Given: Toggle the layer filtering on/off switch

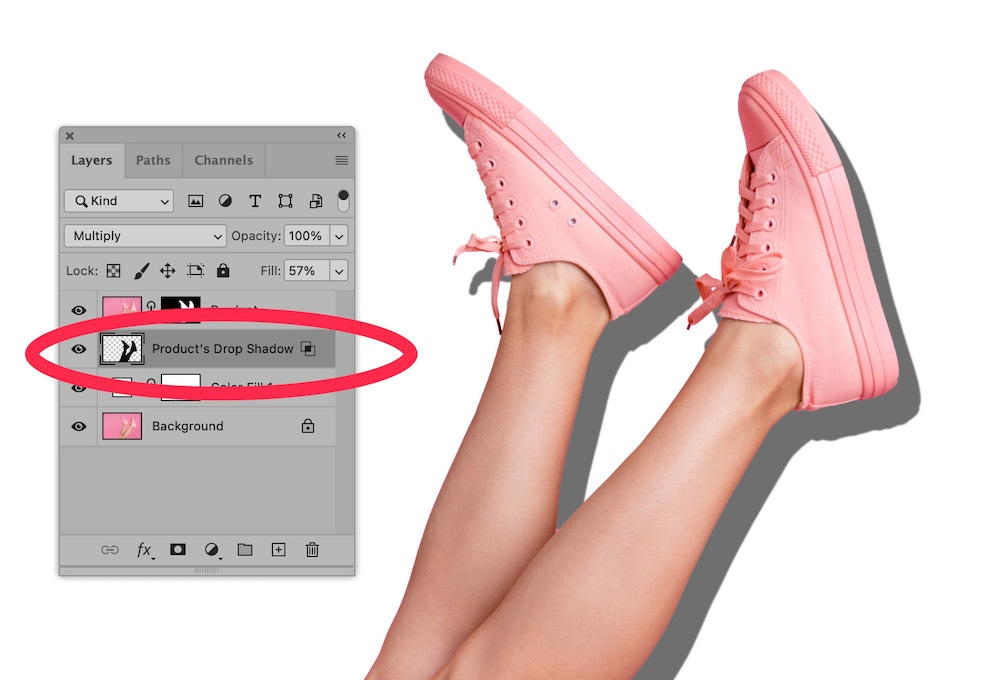Looking at the screenshot, I should [x=343, y=200].
